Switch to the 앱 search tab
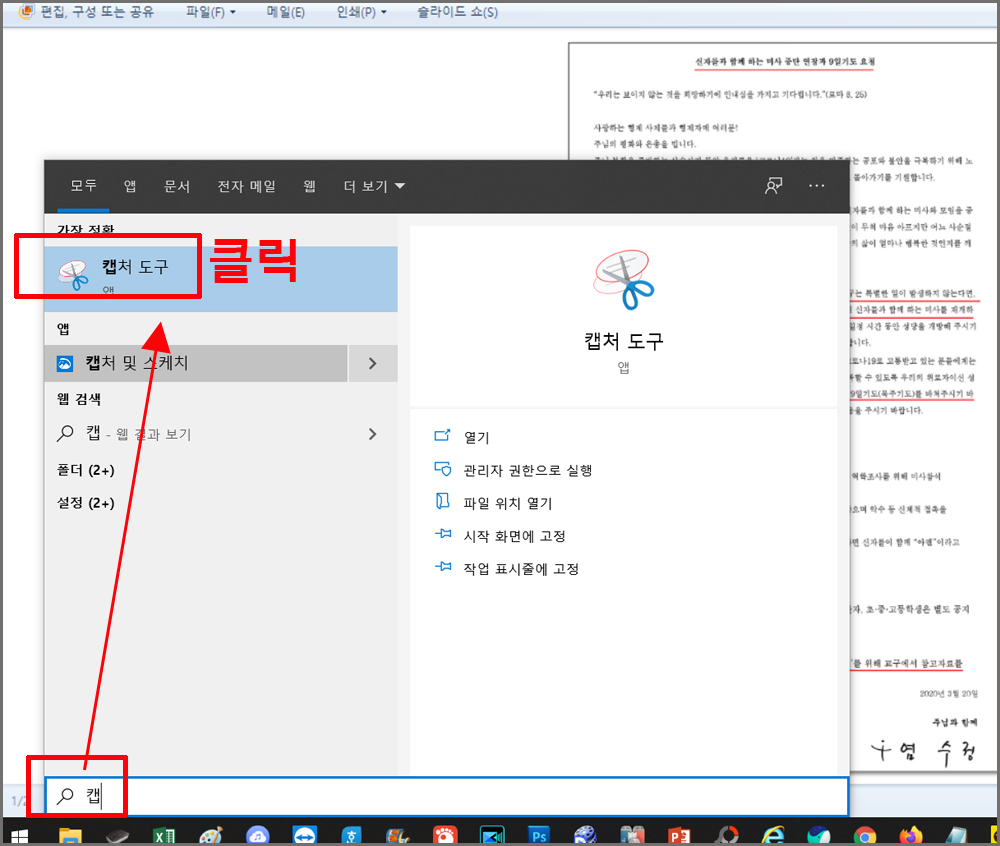The width and height of the screenshot is (1000, 846). (x=129, y=186)
